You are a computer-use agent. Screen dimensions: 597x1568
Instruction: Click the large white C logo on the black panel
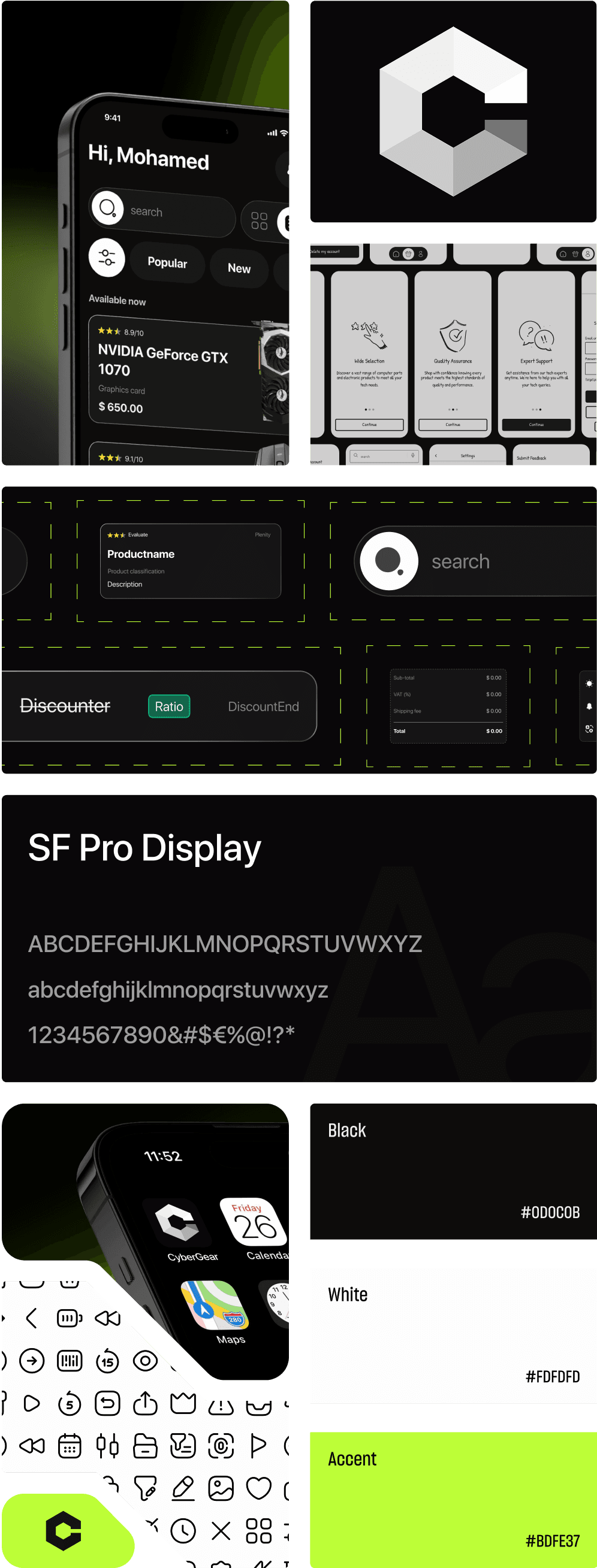click(x=453, y=111)
